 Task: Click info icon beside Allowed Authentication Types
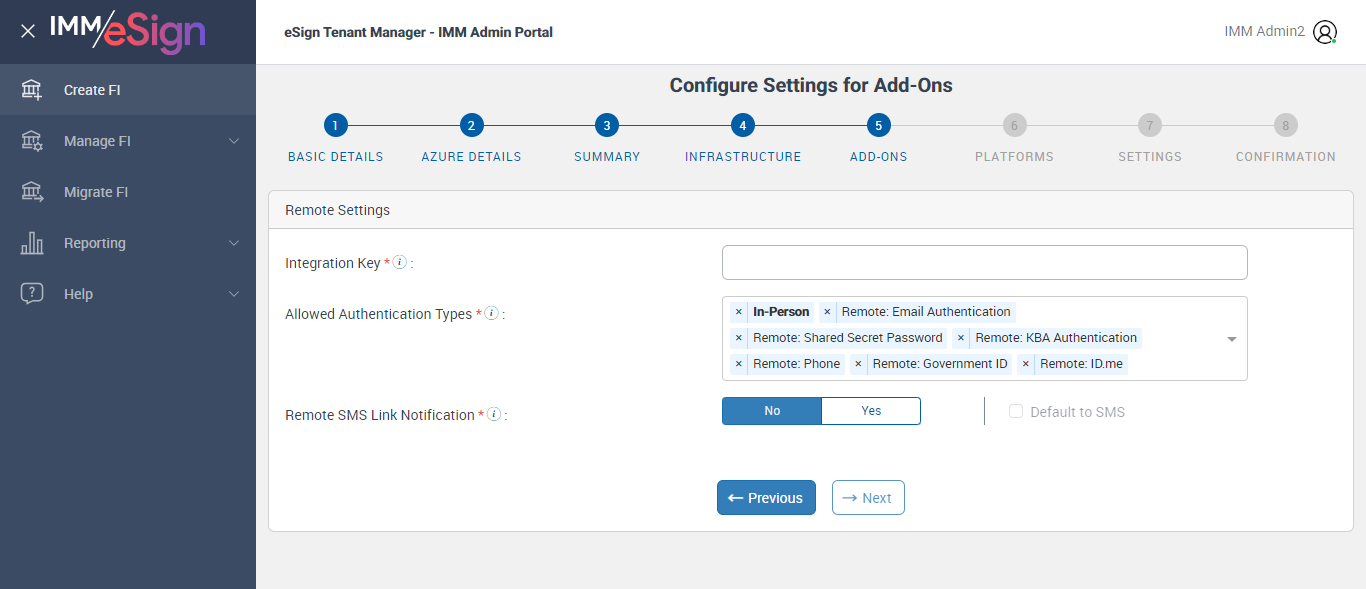pos(491,313)
